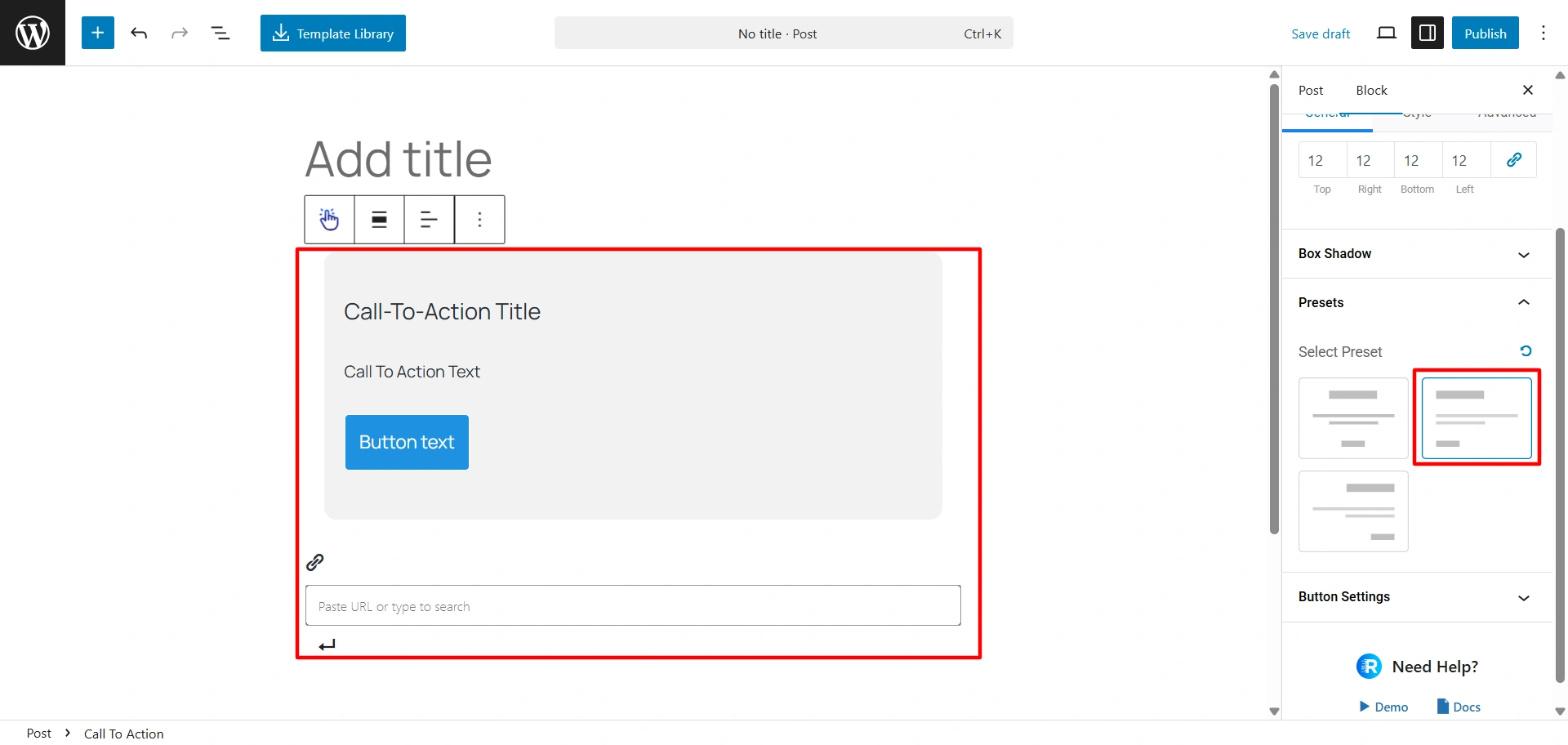Open the document overview list
The width and height of the screenshot is (1568, 745).
click(x=220, y=33)
